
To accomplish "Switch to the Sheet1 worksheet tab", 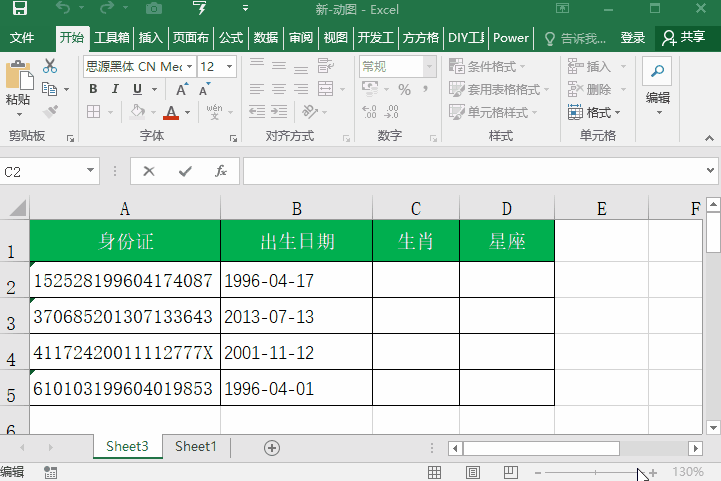I will (196, 447).
